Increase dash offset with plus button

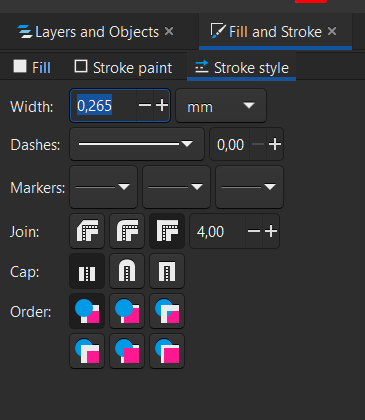(275, 144)
